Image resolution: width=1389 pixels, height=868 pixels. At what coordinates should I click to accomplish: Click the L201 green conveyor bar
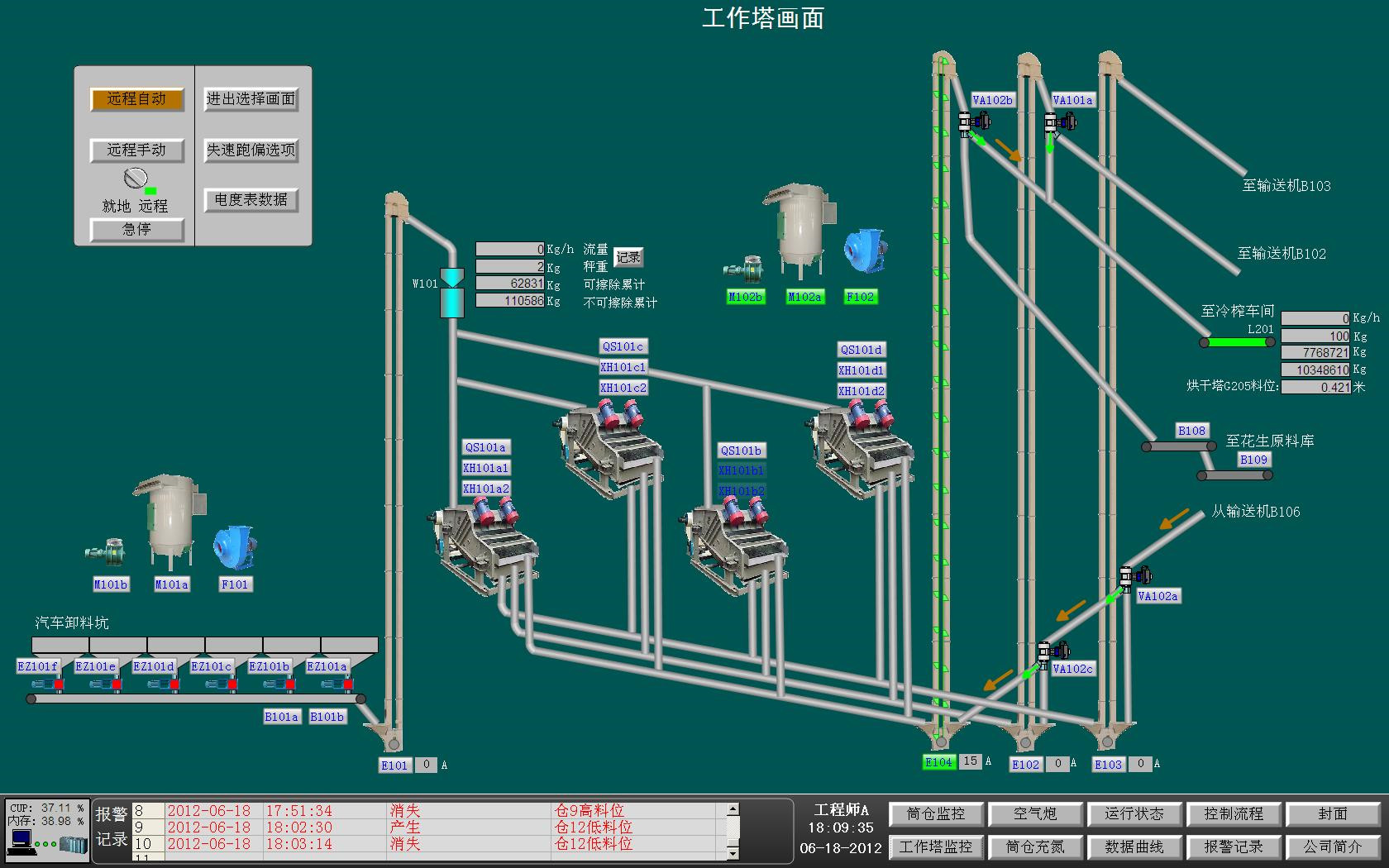tap(1238, 342)
